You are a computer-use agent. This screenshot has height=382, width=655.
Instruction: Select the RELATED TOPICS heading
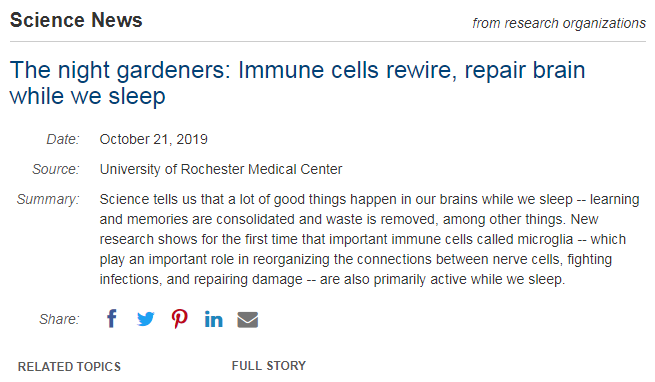click(x=69, y=367)
